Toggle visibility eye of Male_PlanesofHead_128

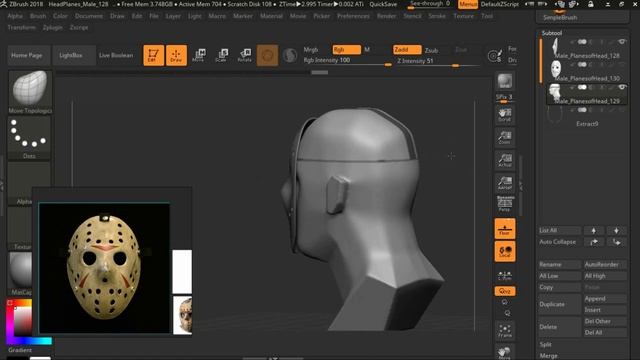coord(622,42)
